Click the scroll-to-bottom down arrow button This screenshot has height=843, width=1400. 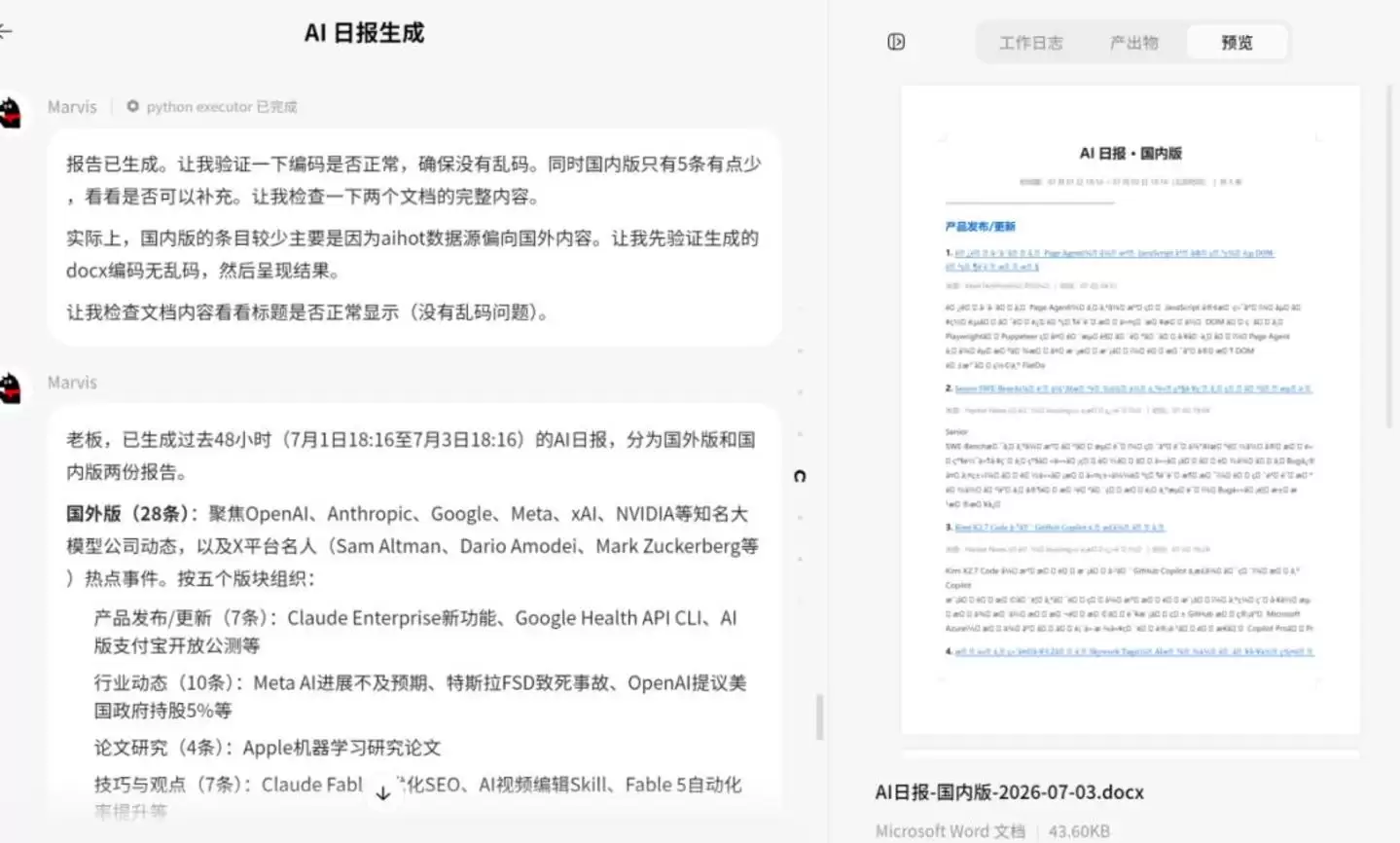[x=383, y=792]
